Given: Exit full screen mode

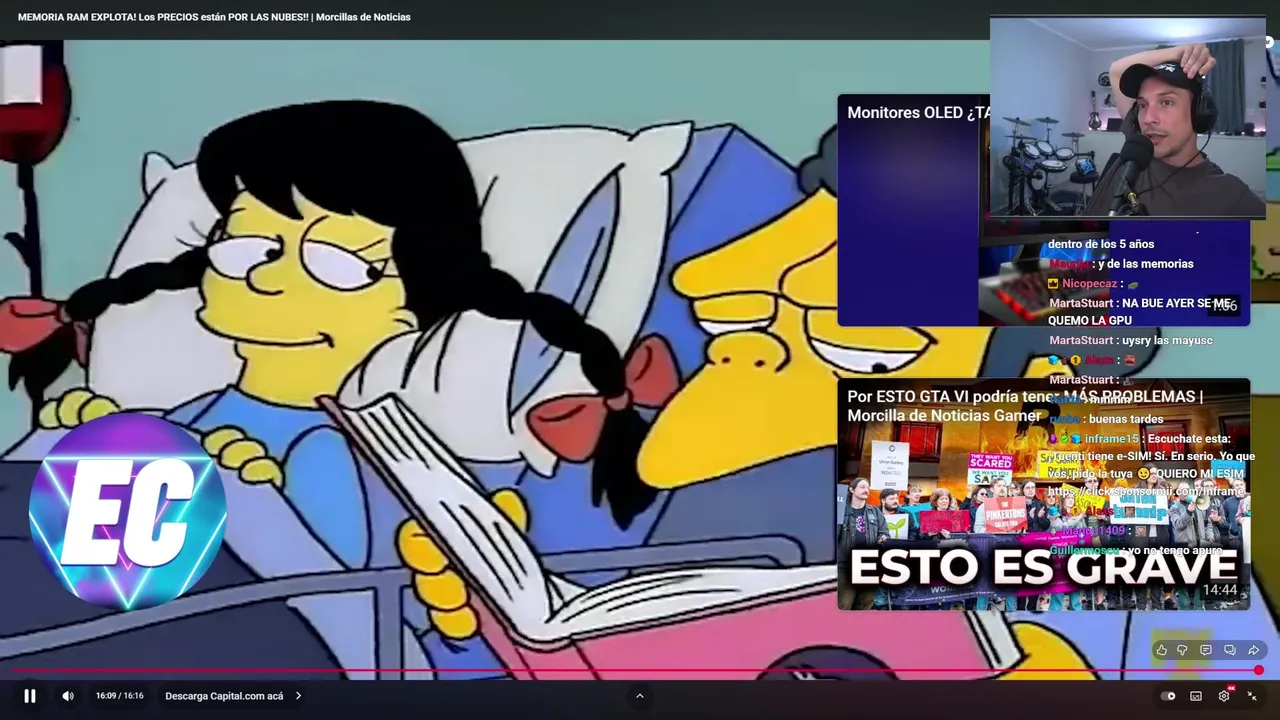Looking at the screenshot, I should [x=1252, y=696].
